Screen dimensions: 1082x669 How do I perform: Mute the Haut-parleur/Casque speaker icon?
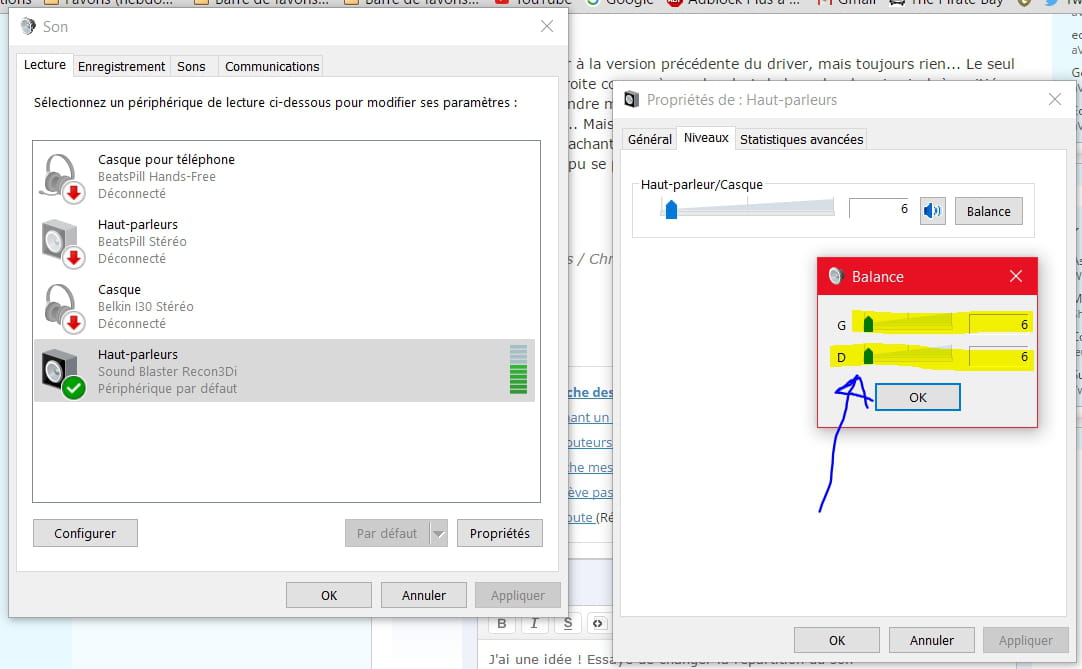pyautogui.click(x=932, y=211)
